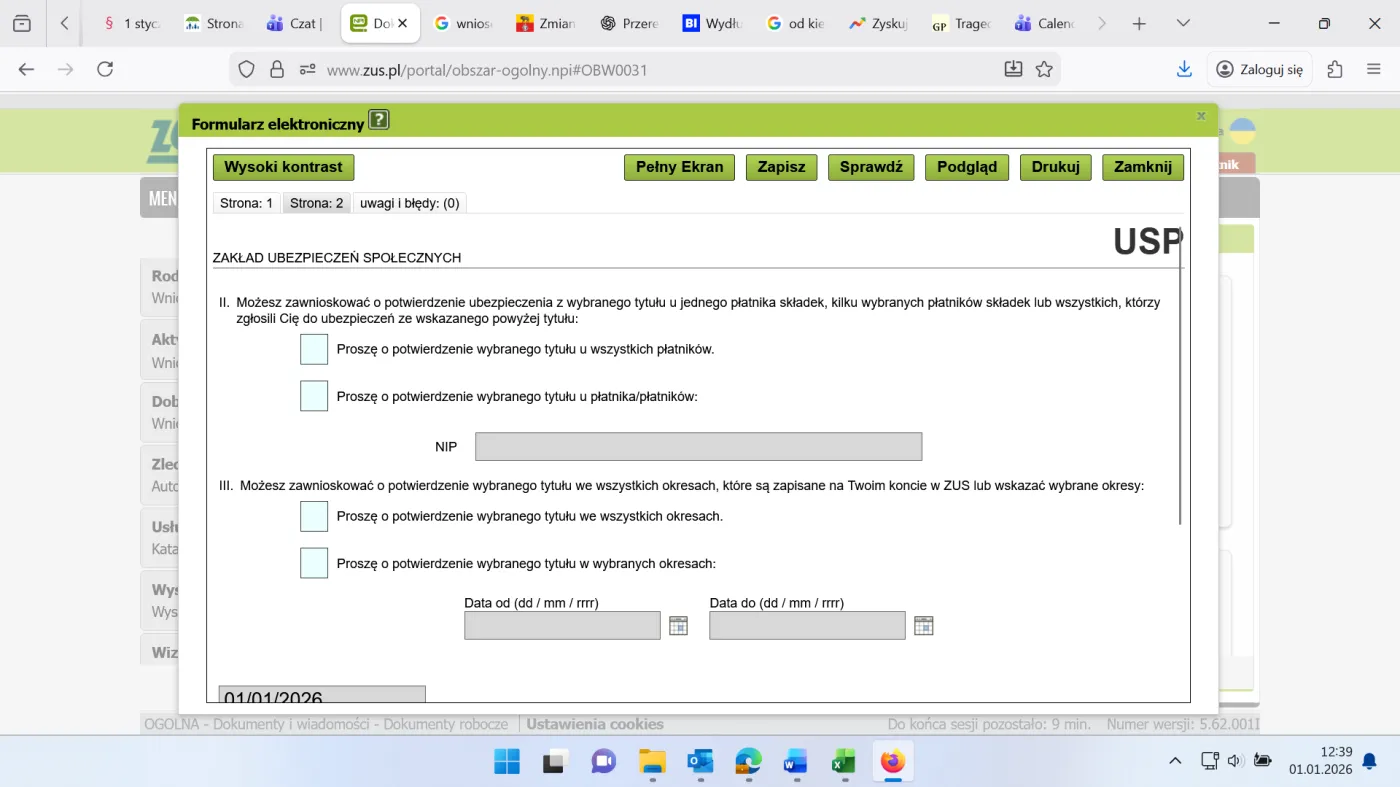
Task: Check confirmation for all payers box
Action: pyautogui.click(x=314, y=349)
